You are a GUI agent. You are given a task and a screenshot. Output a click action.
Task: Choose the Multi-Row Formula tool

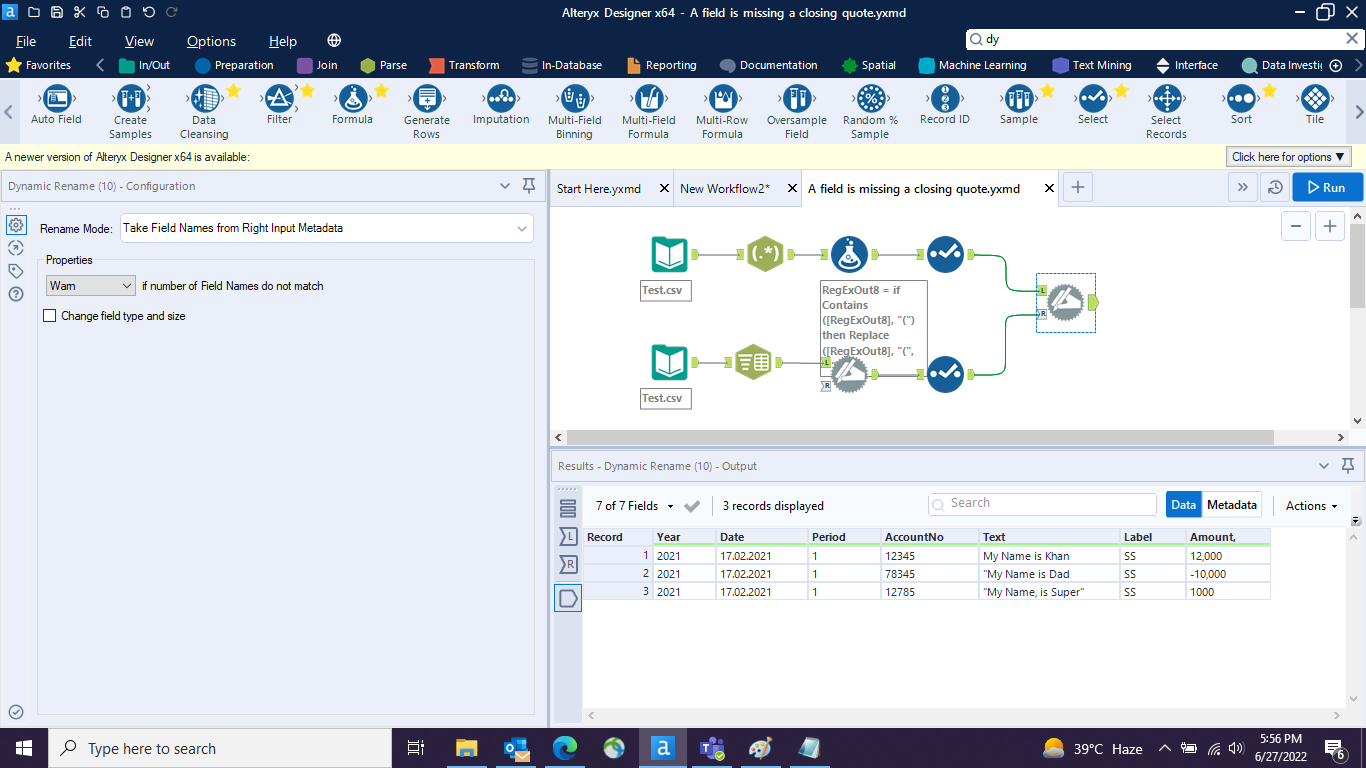click(722, 100)
